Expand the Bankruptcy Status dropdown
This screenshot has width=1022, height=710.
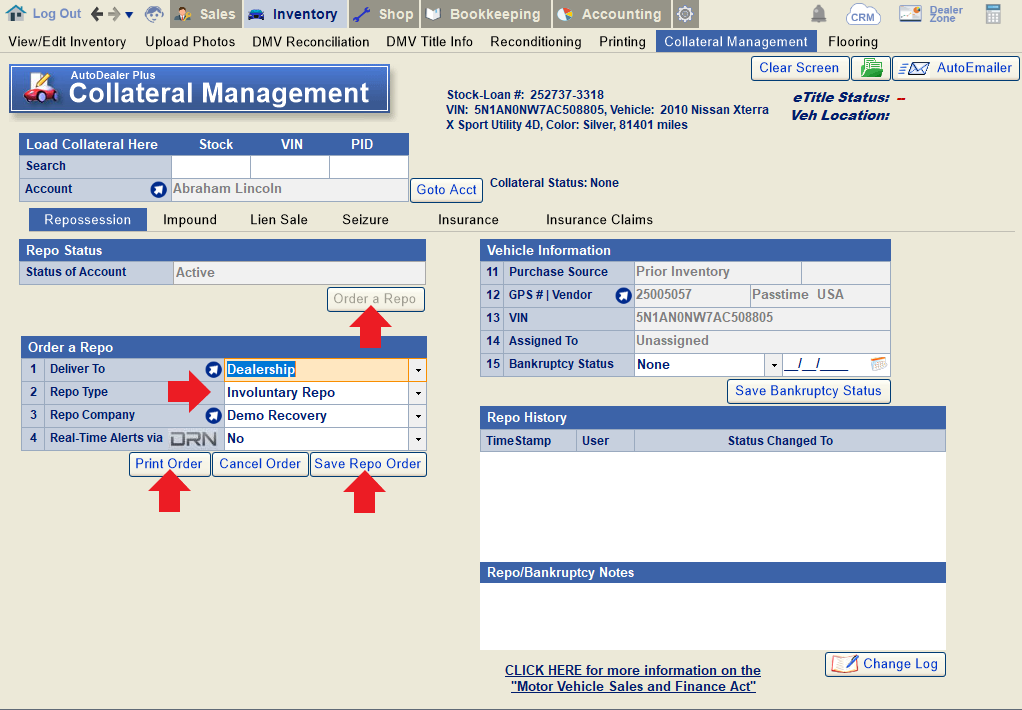tap(774, 365)
